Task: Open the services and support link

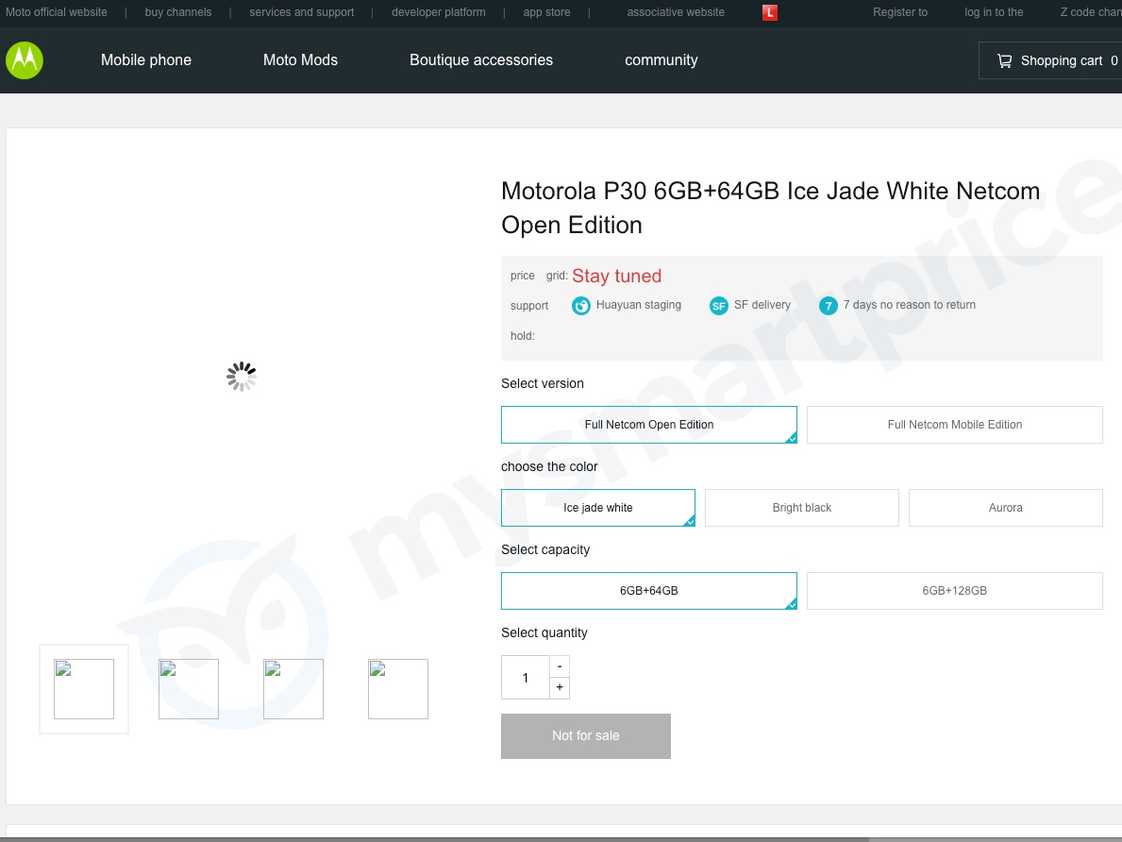Action: (302, 13)
